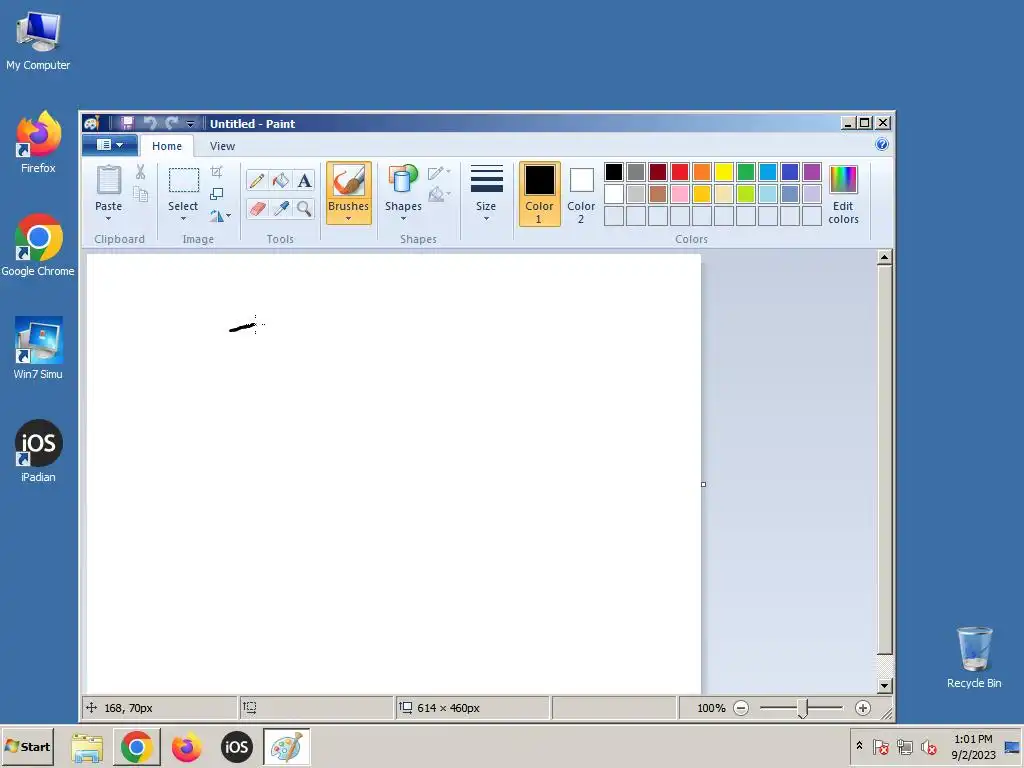1024x768 pixels.
Task: Click the zoom in plus button
Action: (x=863, y=708)
